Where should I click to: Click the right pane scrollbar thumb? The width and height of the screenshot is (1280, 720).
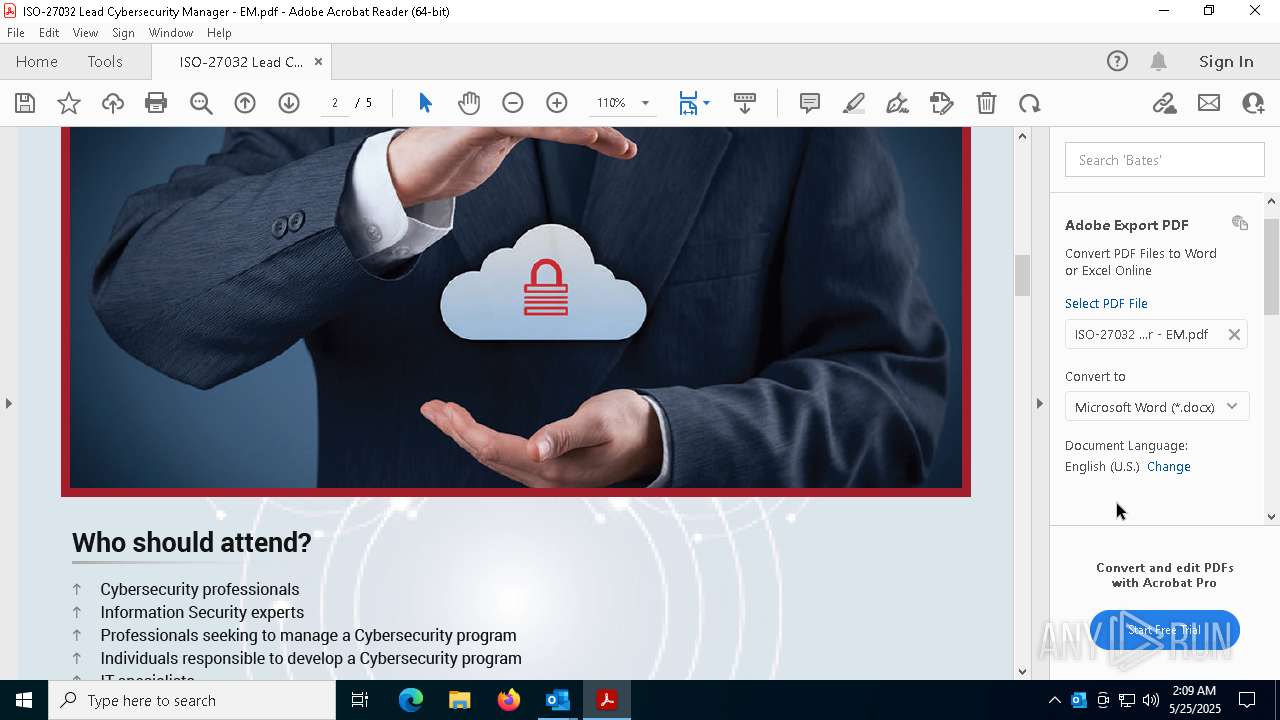coord(1271,266)
